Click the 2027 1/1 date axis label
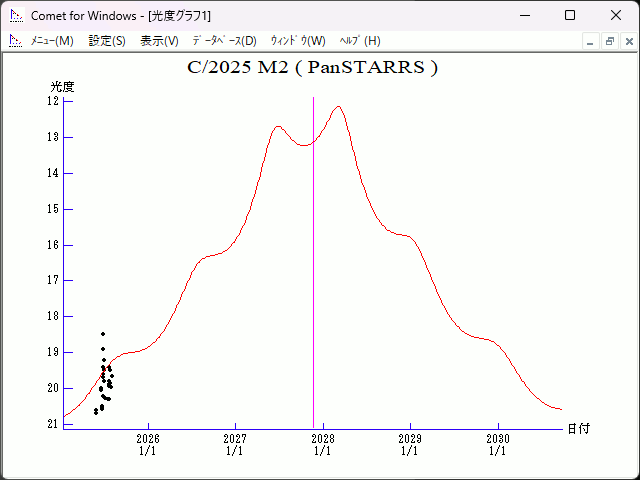The width and height of the screenshot is (640, 480). pos(235,445)
